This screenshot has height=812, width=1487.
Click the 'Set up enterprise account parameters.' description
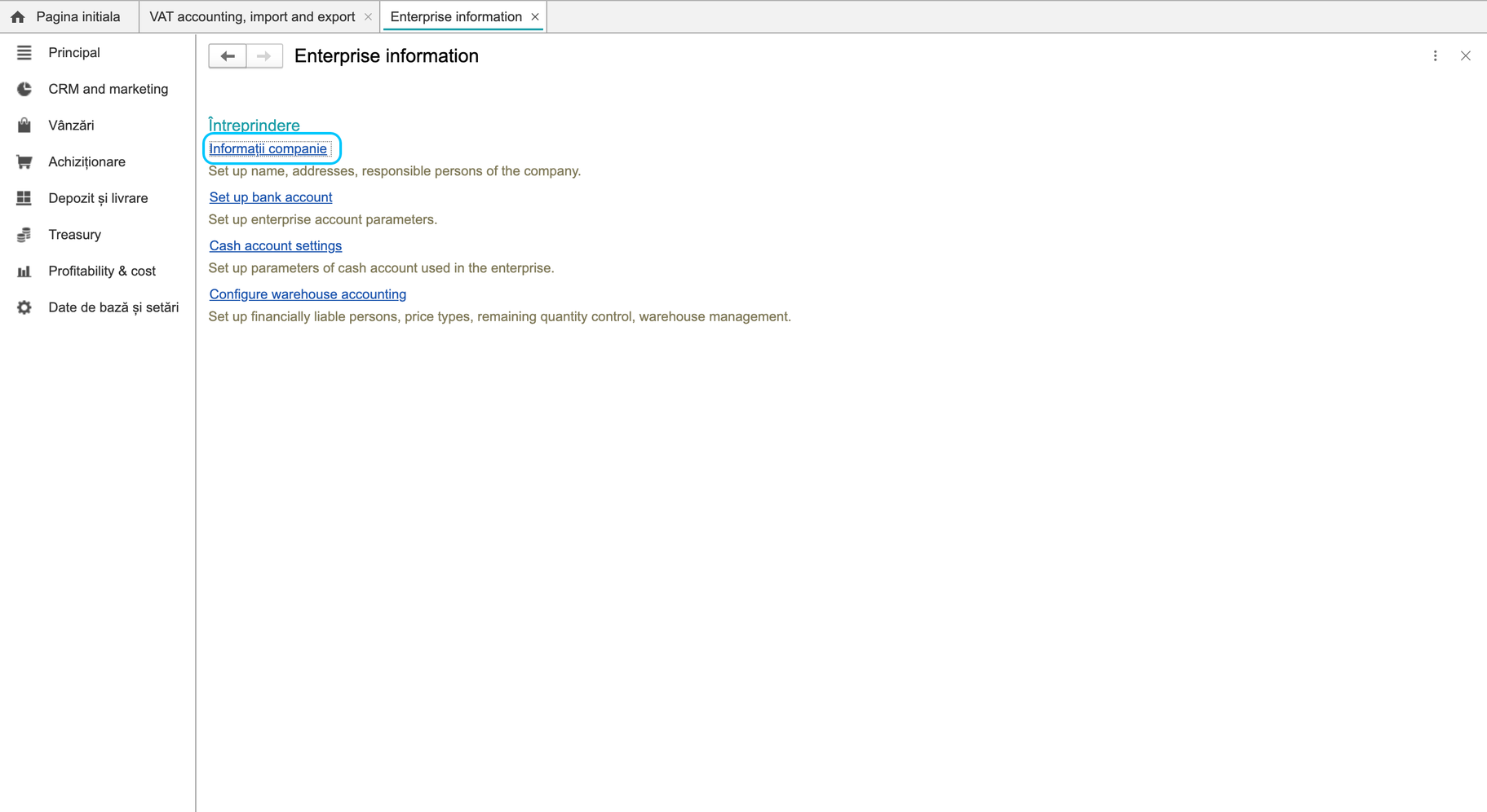pos(323,219)
